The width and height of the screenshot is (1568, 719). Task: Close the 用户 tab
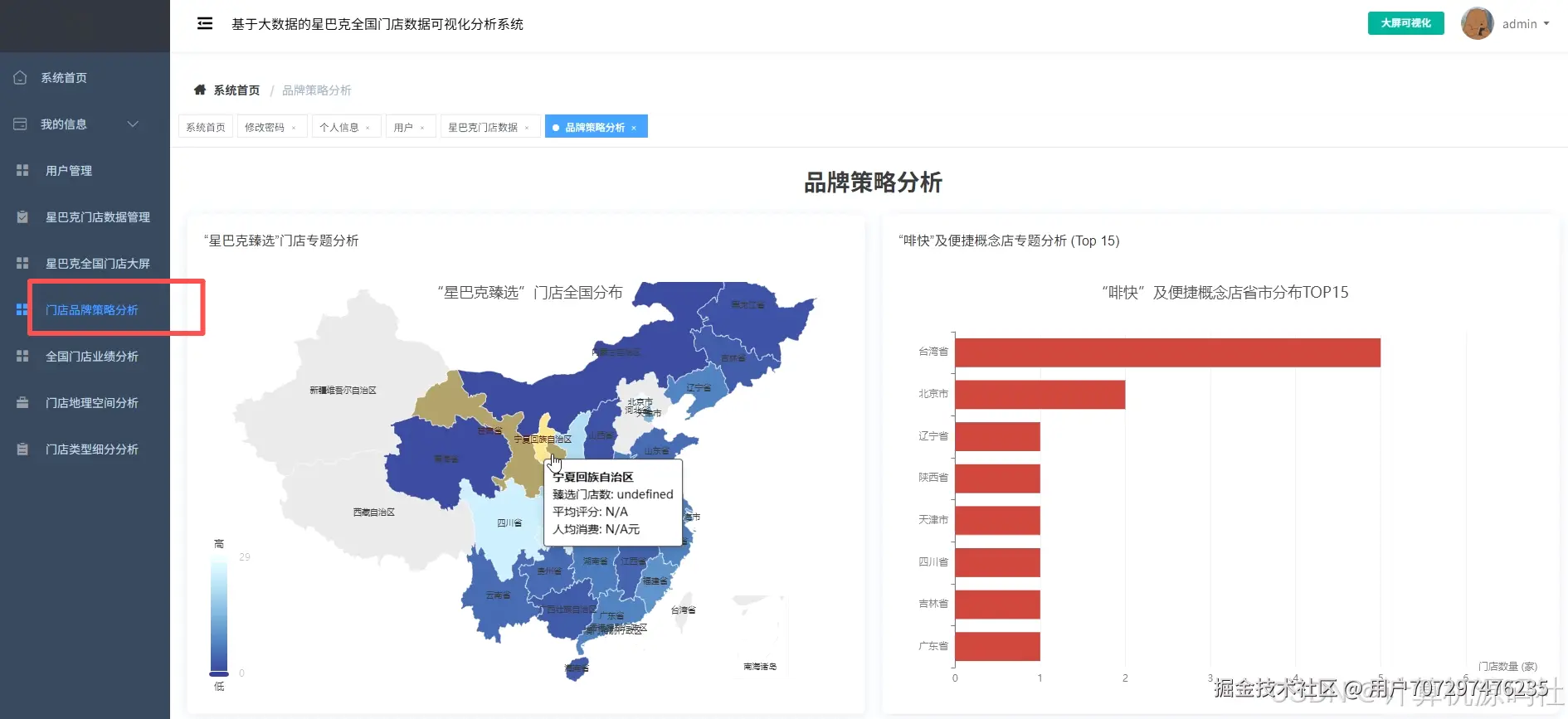tap(422, 128)
